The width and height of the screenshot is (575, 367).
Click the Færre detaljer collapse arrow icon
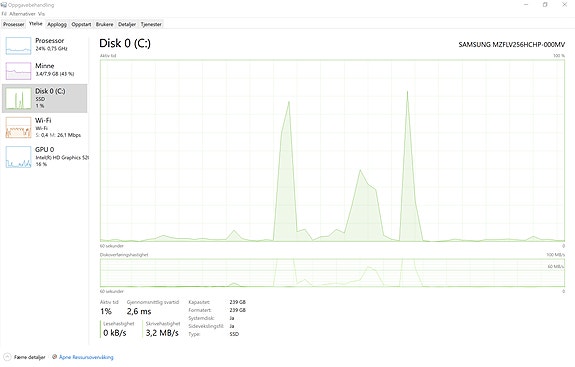(7, 357)
